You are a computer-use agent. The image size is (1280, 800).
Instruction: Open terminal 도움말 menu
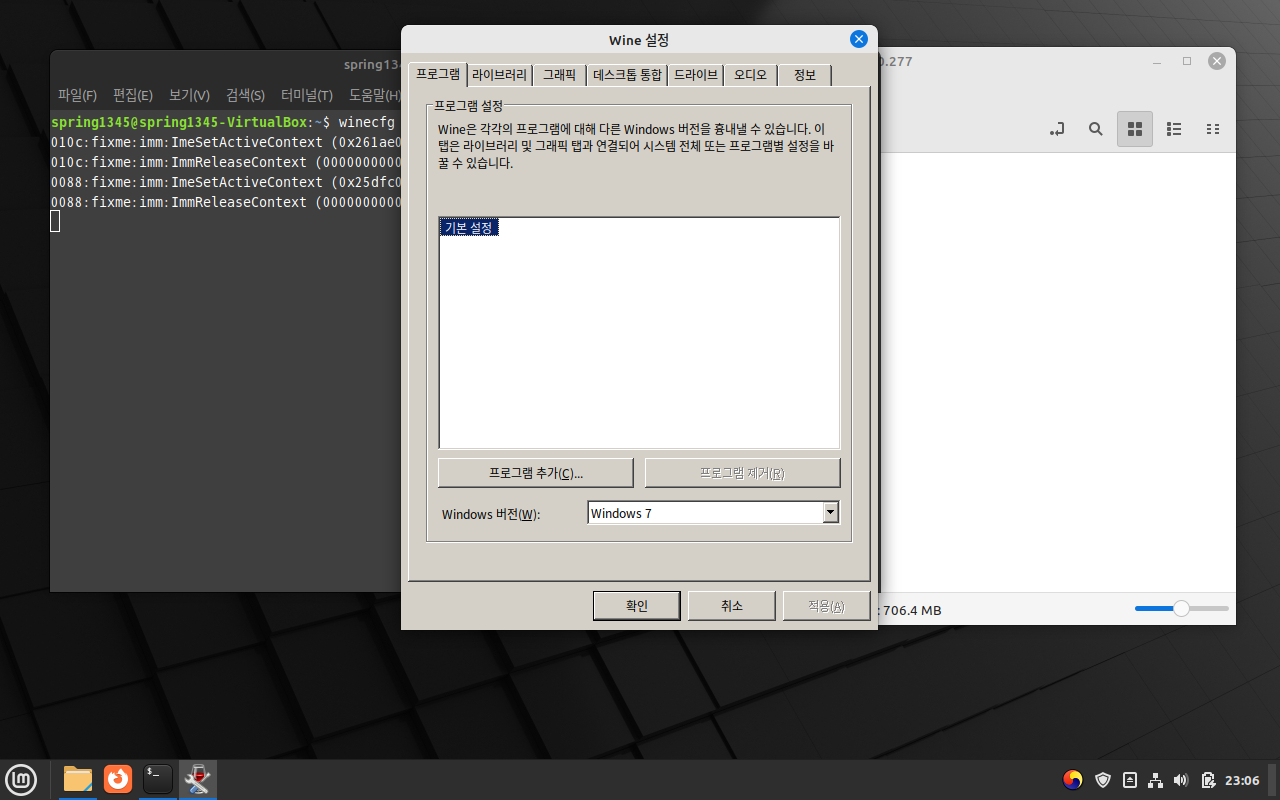point(374,95)
